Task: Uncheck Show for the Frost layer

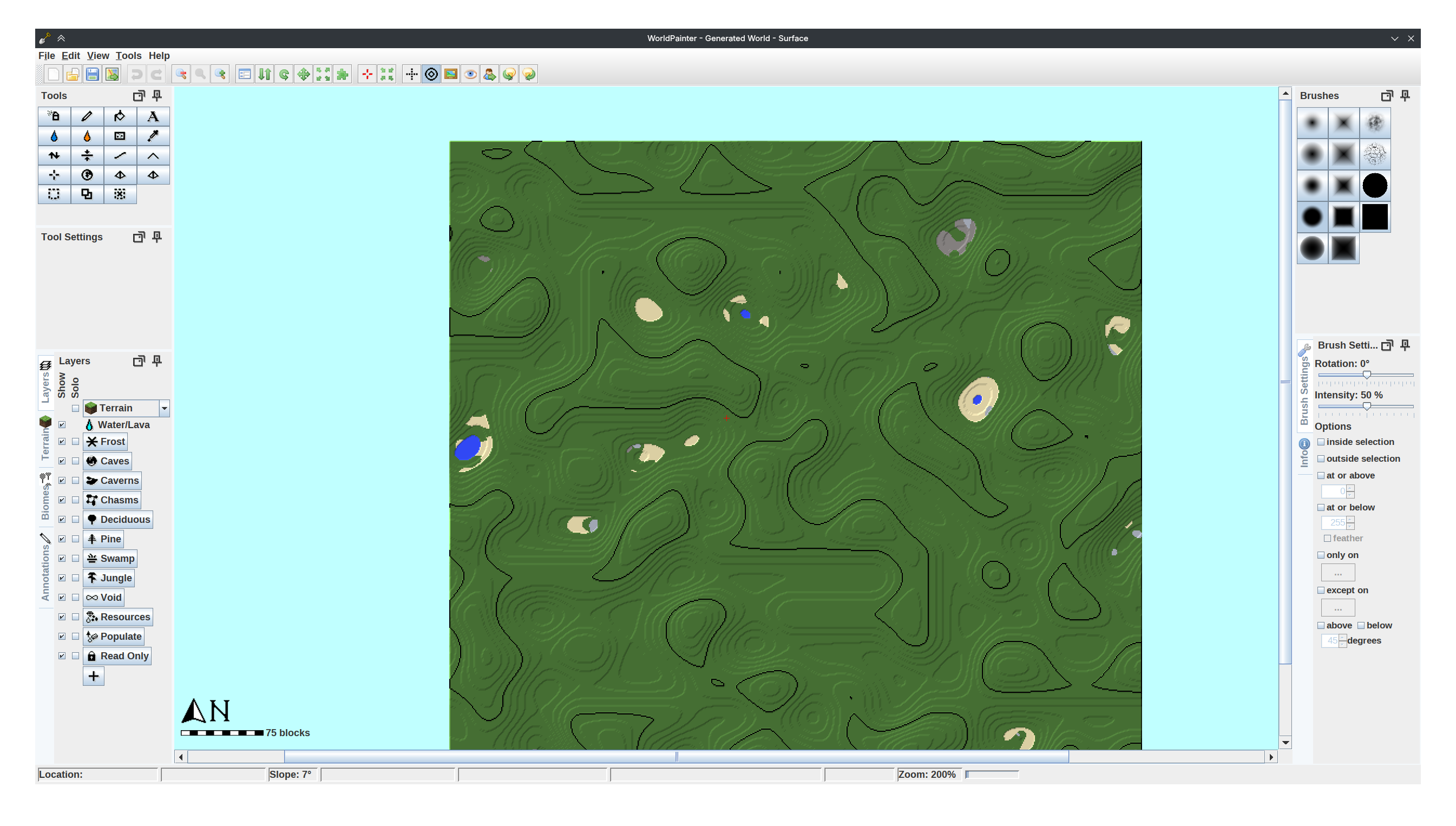Action: tap(62, 441)
